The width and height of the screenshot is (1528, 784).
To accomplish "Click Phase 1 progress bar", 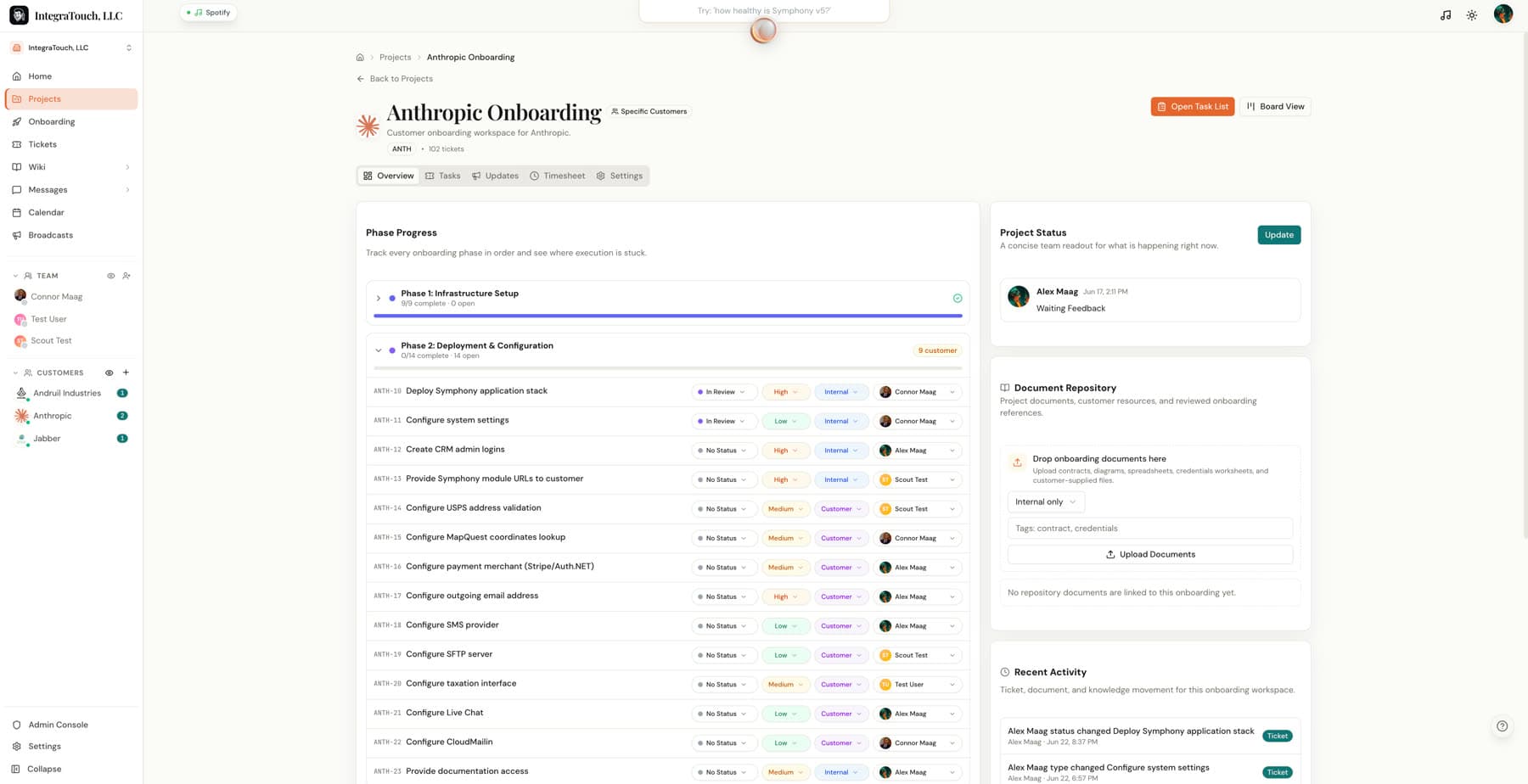I will tap(668, 316).
